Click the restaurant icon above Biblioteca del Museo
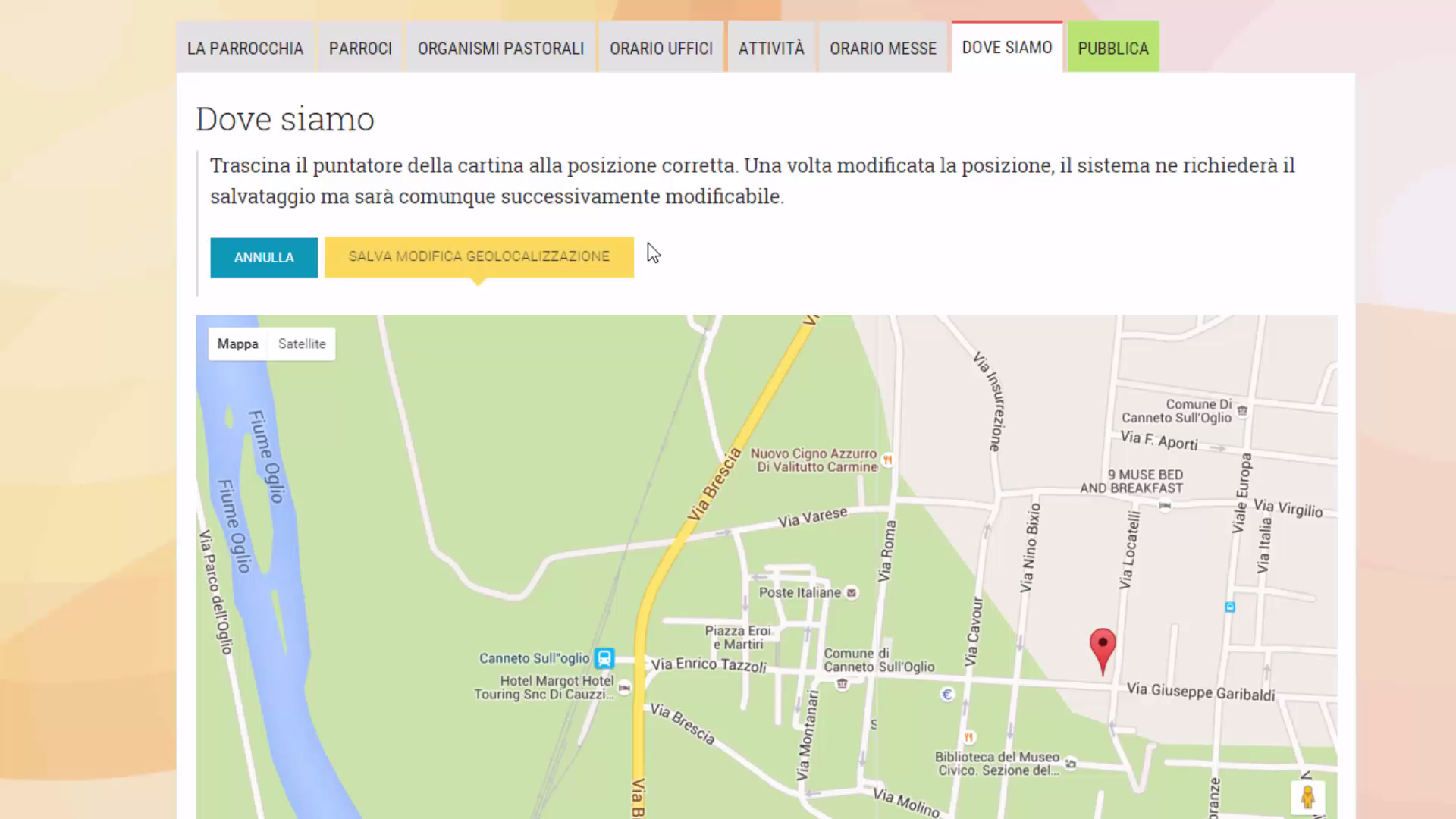The image size is (1456, 819). tap(968, 737)
